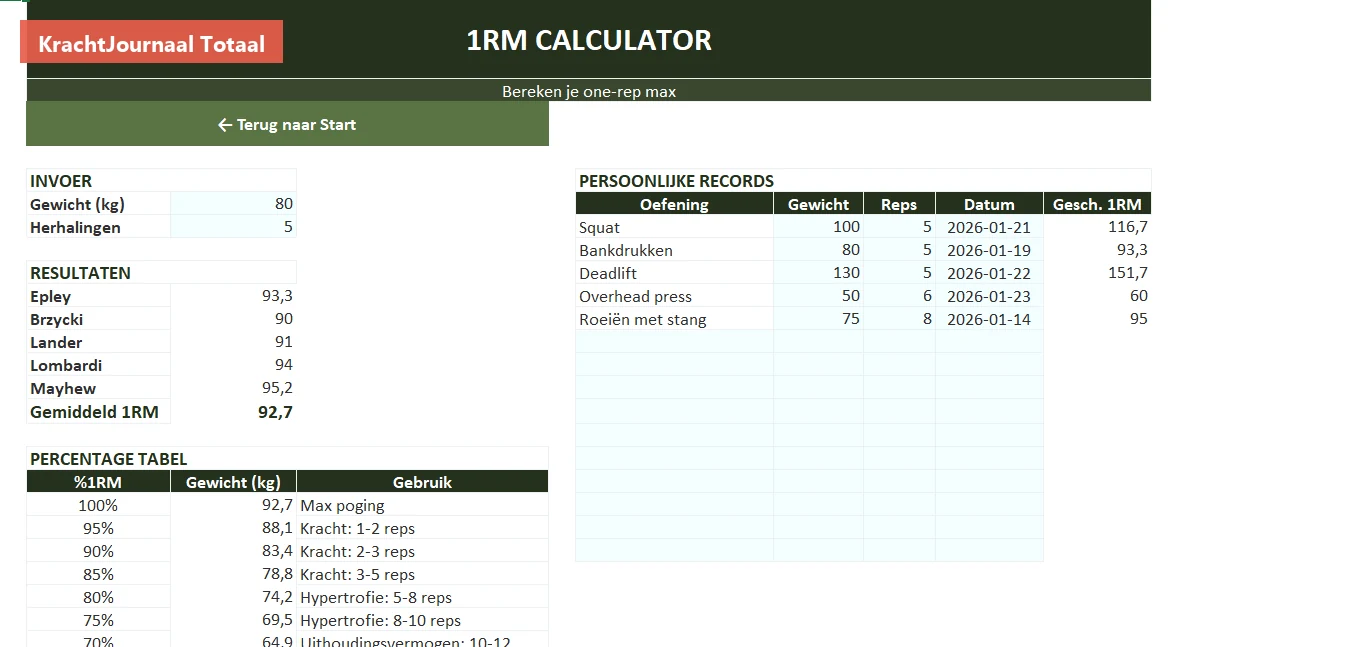Screen dimensions: 1353x647
Task: Select the Gemiddeld 1RM value 92,7
Action: [x=233, y=411]
